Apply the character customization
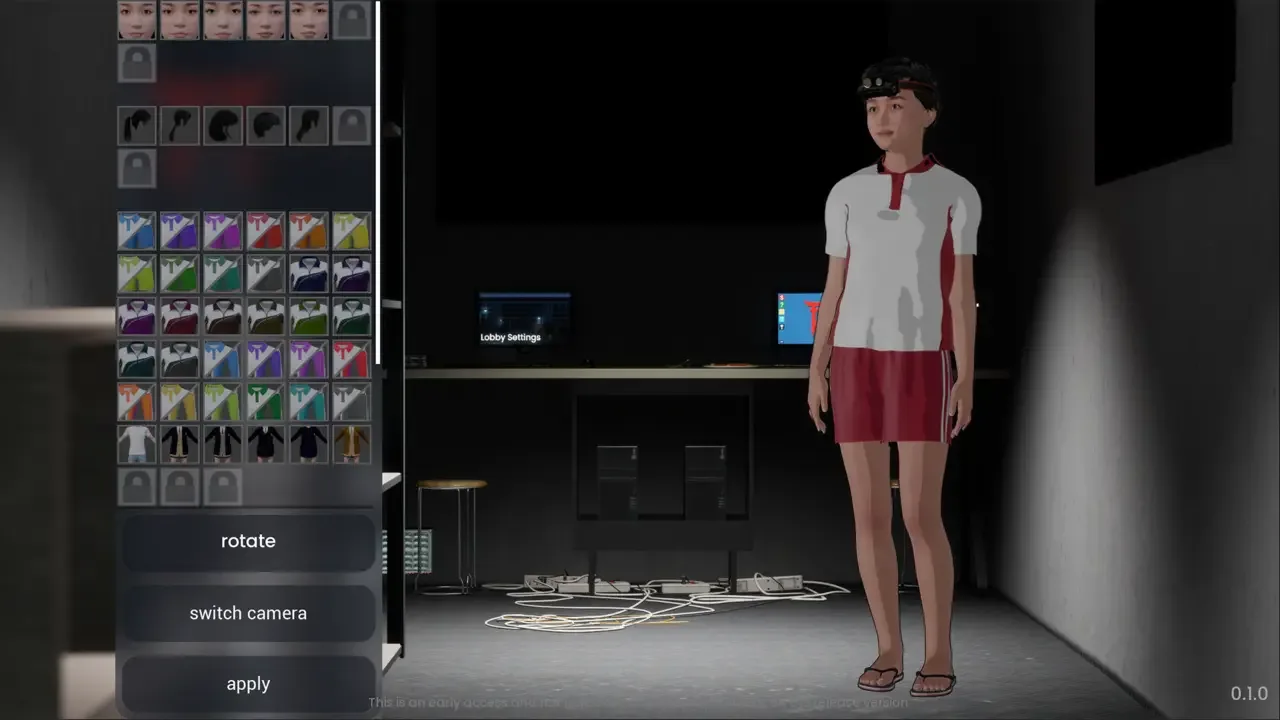The height and width of the screenshot is (720, 1280). point(248,684)
